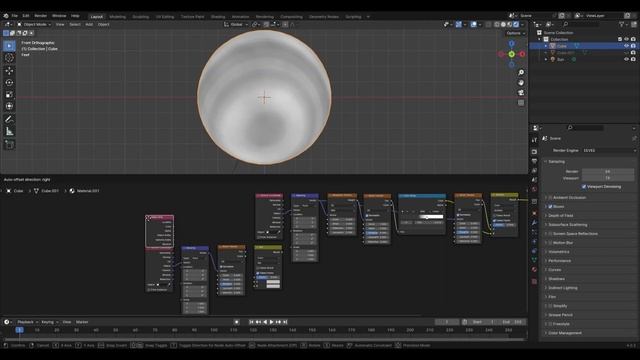The image size is (640, 360).
Task: Open the Edit menu
Action: pos(26,16)
